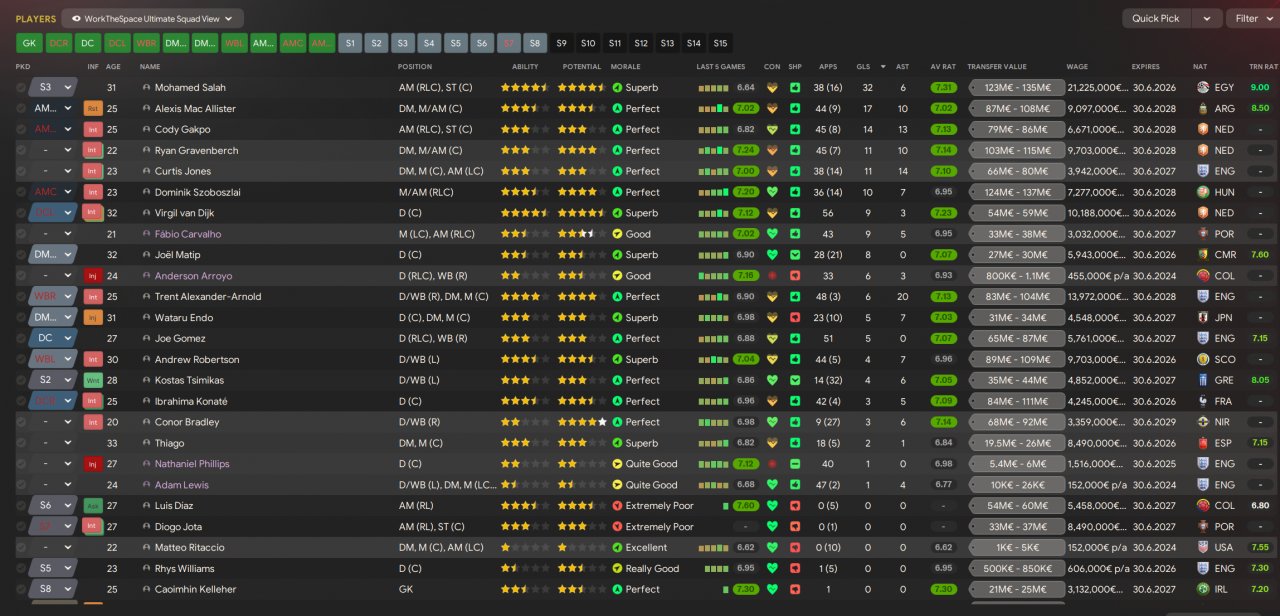Viewport: 1280px width, 616px height.
Task: Click Thiago's 19.5M€ - 26M€ transfer value bar
Action: click(1016, 443)
